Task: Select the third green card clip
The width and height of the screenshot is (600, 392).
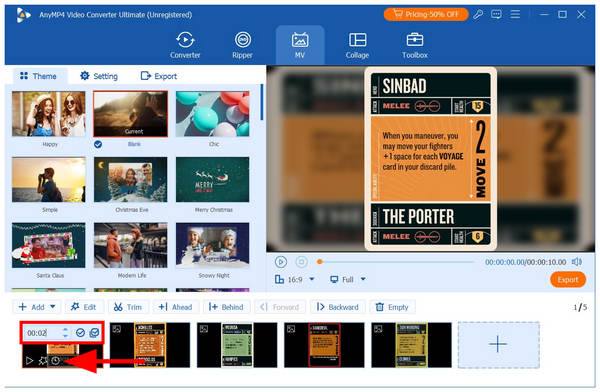Action: 237,345
